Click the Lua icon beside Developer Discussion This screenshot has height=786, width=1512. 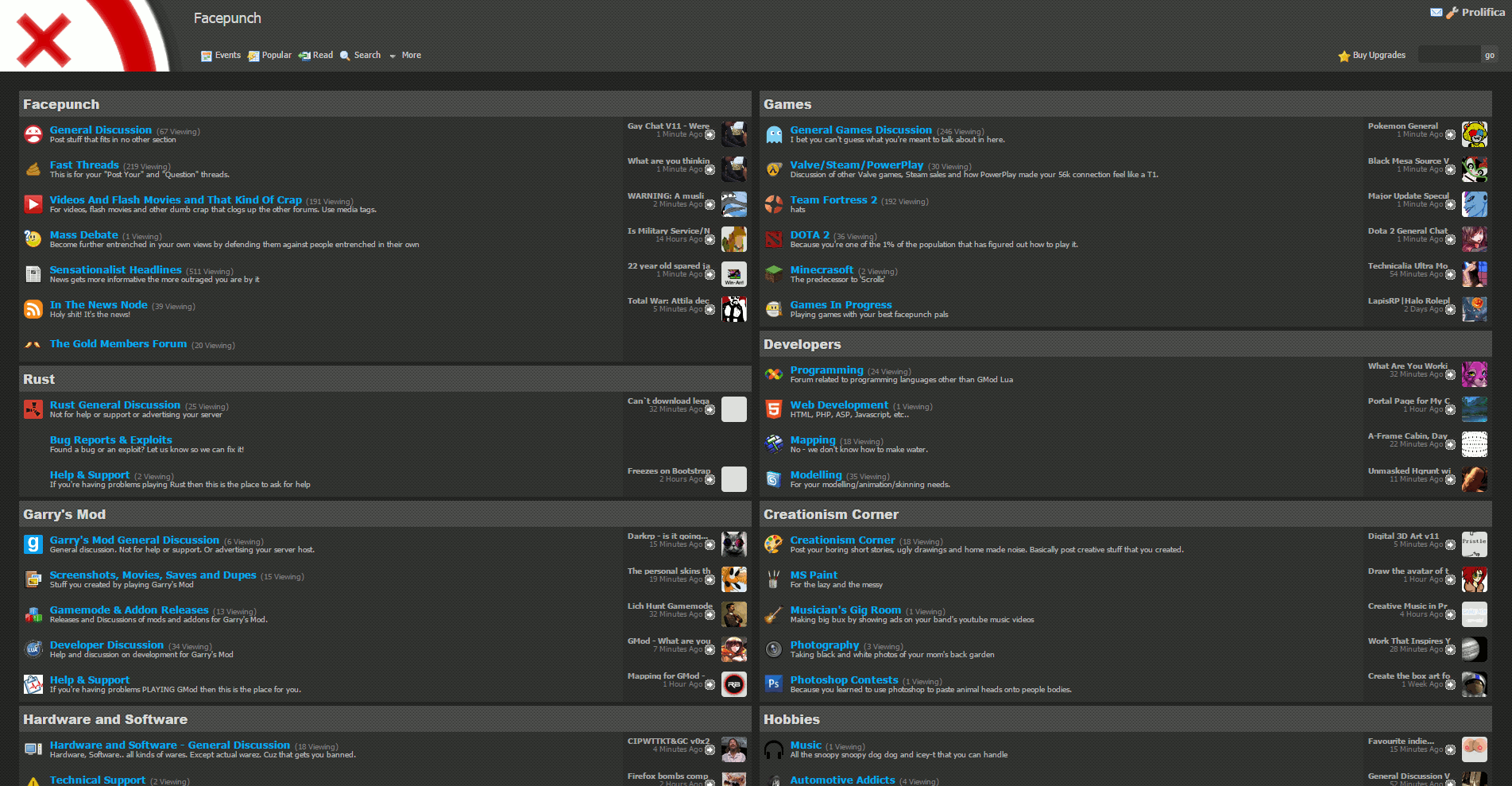(x=33, y=649)
